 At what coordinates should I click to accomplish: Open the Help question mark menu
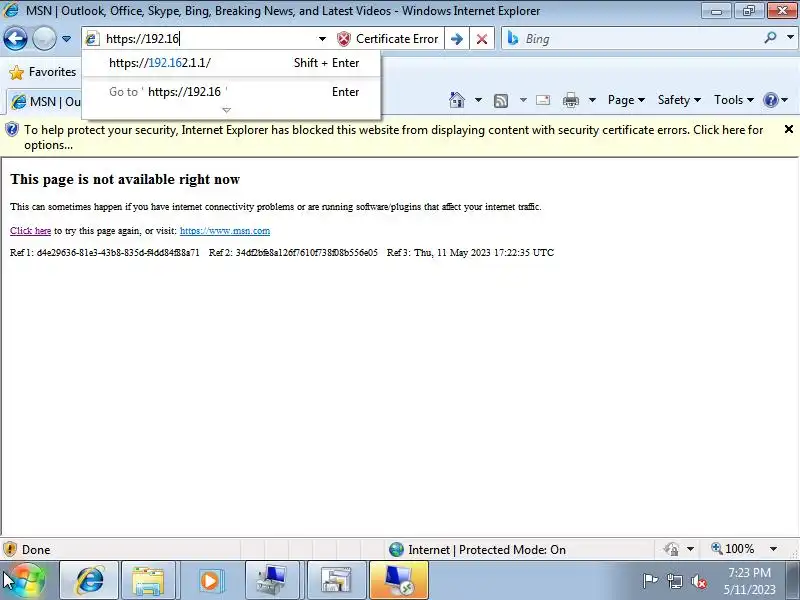776,100
